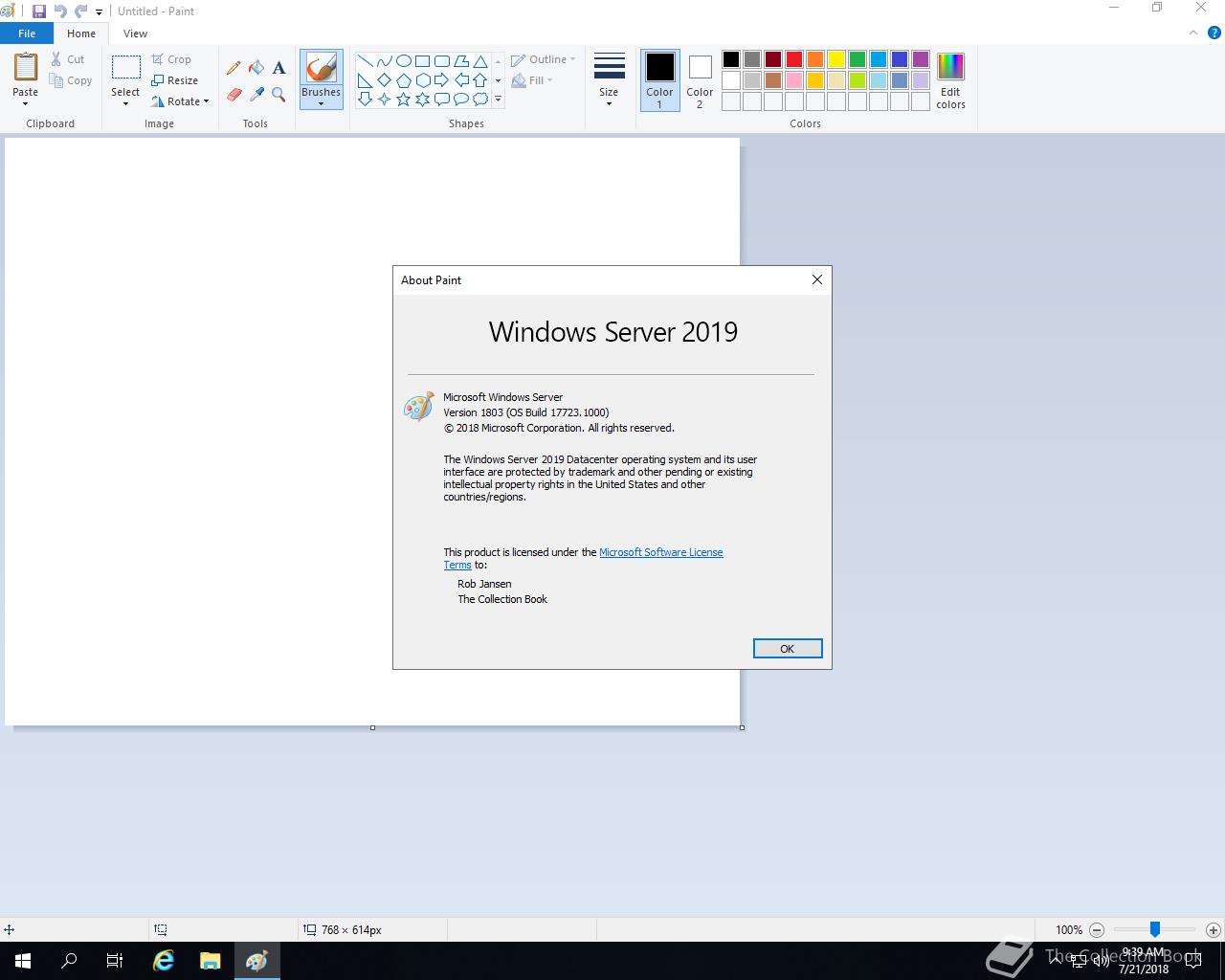Click the Windows Start button
The image size is (1225, 980).
23,961
